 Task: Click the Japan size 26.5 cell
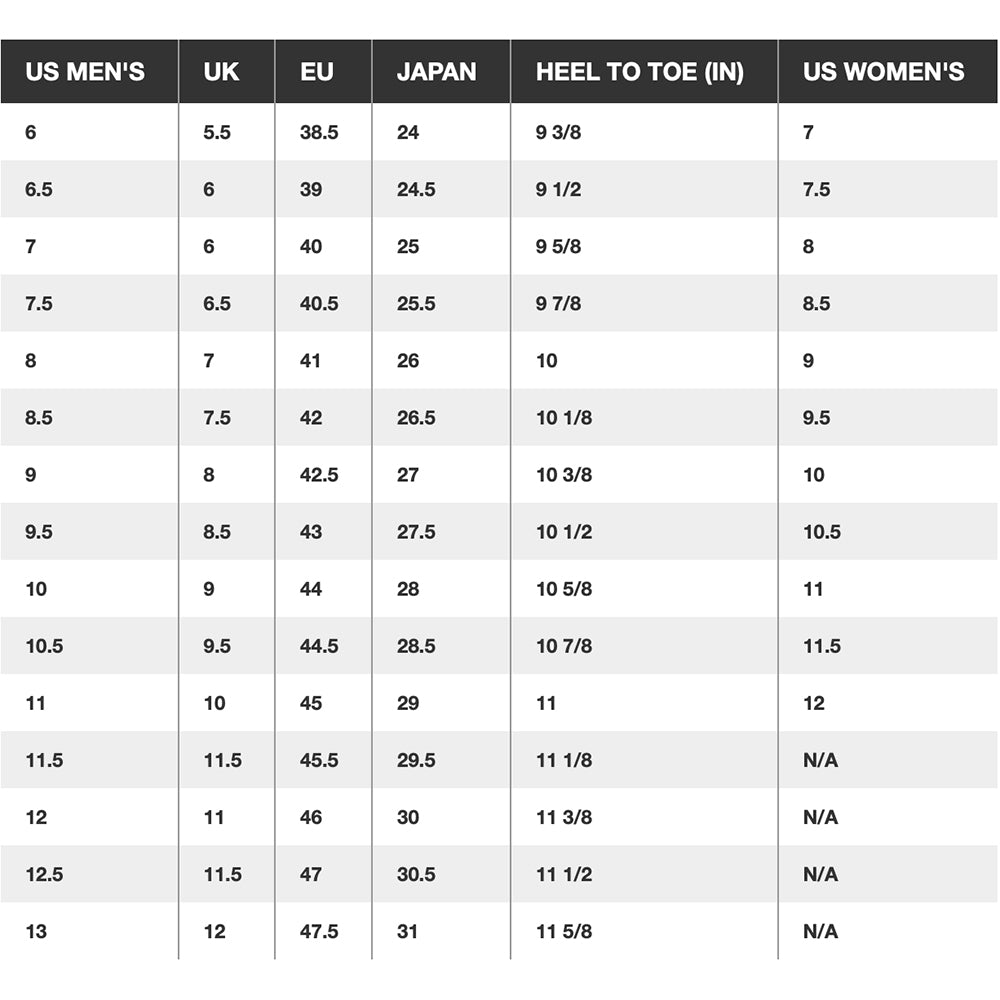click(x=416, y=417)
